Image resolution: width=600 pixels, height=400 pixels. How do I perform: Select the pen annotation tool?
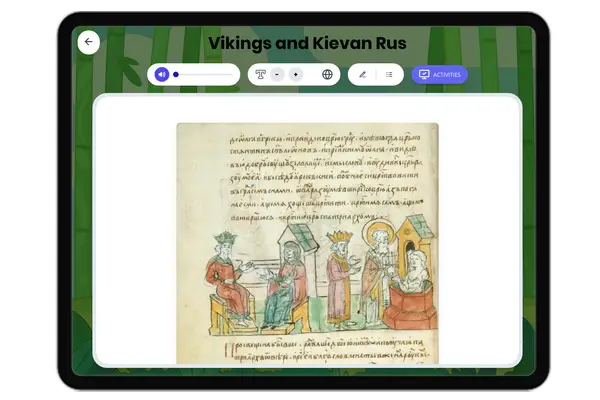pos(362,74)
